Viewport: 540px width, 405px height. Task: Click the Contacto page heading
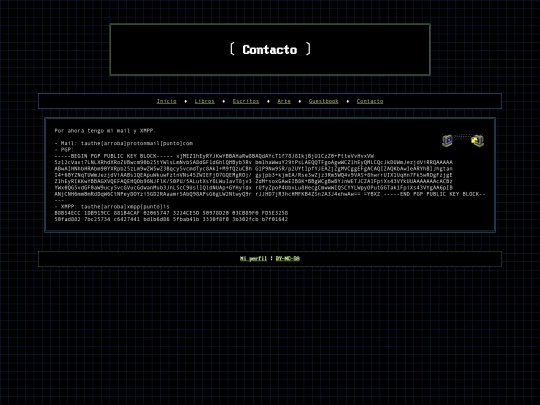270,50
